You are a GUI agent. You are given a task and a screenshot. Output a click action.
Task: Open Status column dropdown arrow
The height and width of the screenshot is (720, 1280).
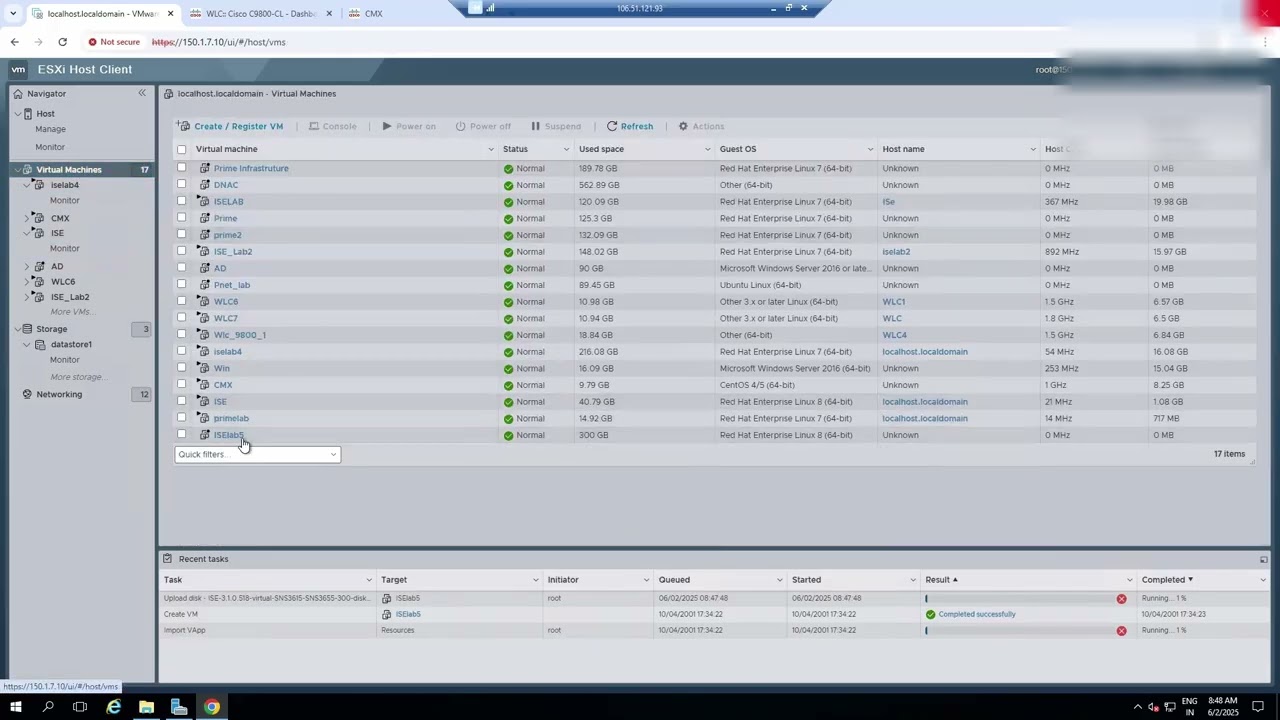click(566, 149)
